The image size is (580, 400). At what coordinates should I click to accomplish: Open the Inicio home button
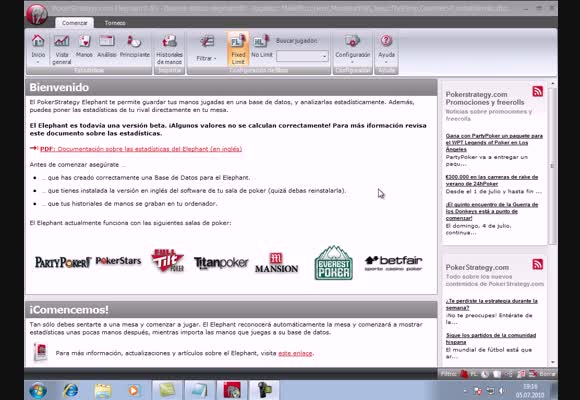click(38, 49)
